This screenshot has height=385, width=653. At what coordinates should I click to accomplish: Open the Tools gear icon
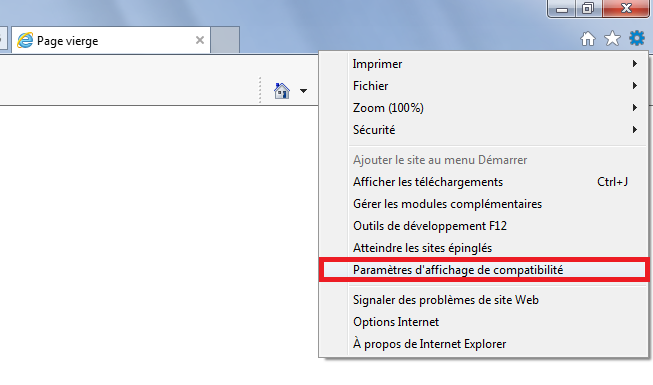click(x=637, y=38)
